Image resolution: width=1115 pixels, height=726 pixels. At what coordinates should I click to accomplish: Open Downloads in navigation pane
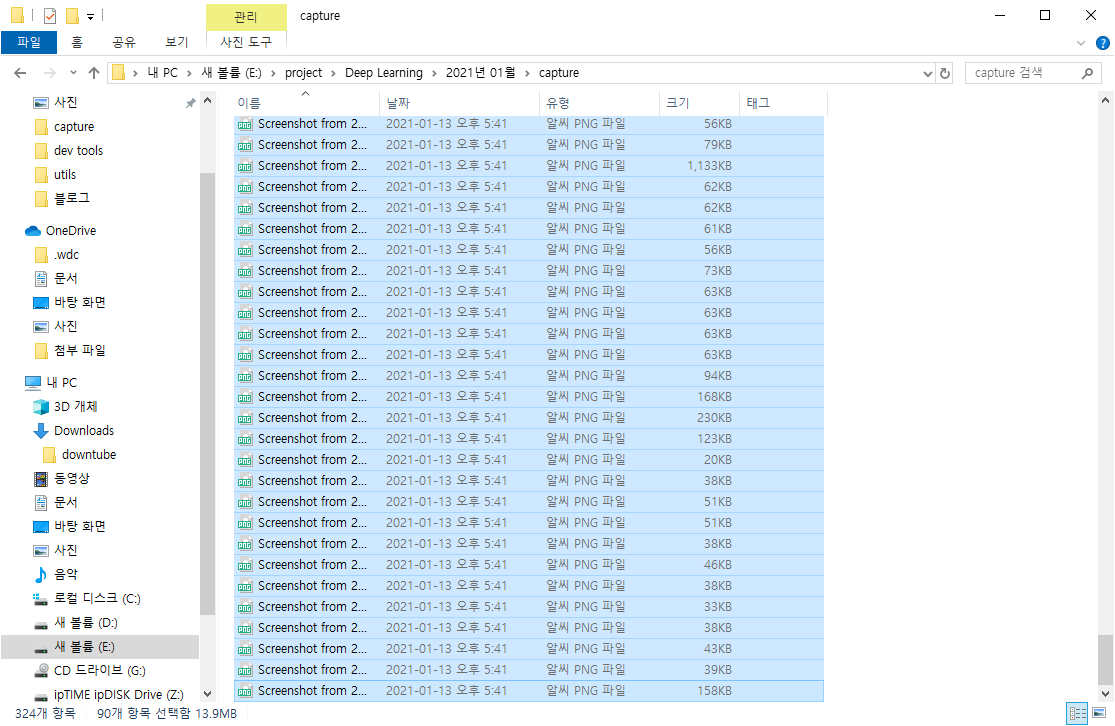[x=83, y=431]
